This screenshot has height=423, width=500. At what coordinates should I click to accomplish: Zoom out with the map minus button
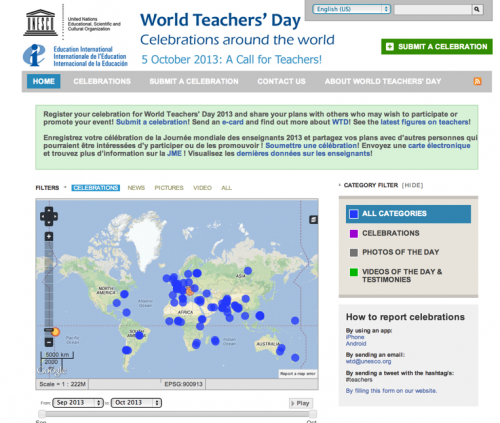coord(49,342)
